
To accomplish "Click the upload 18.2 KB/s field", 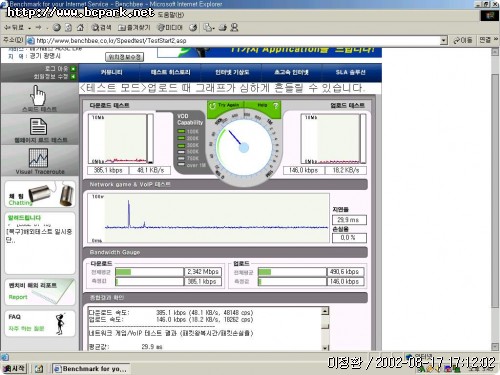I will click(346, 170).
